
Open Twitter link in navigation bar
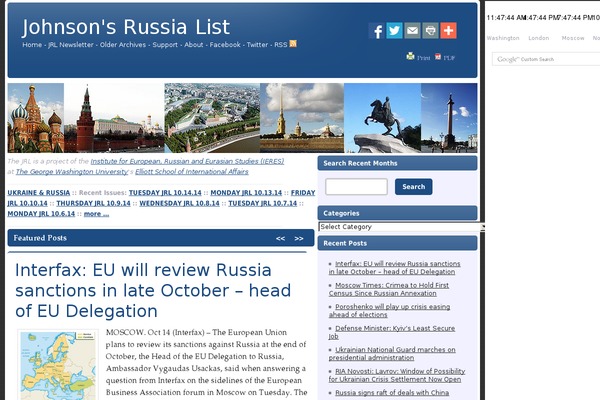pyautogui.click(x=257, y=45)
